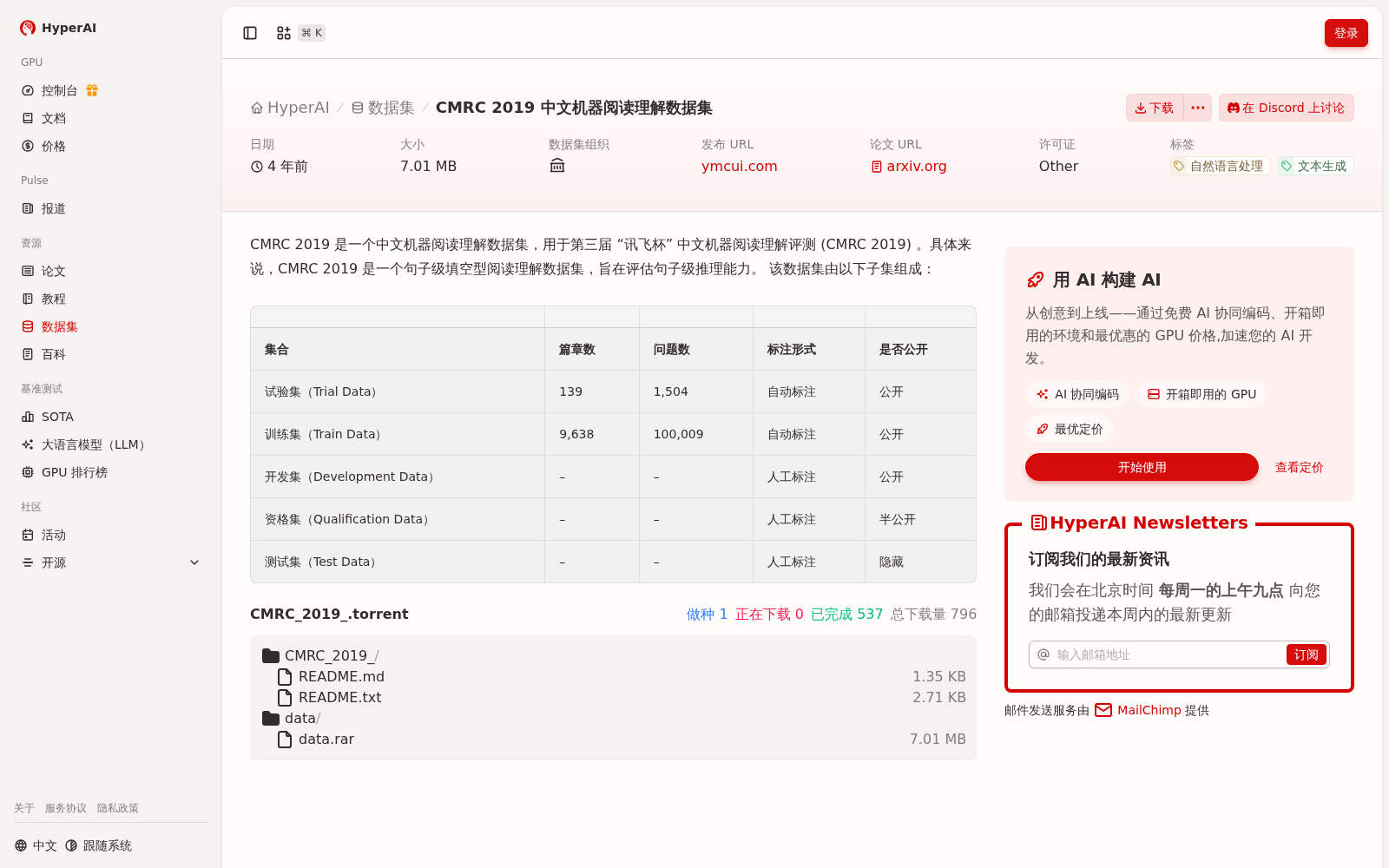Click the 资格集（Qualification Data）cell

[398, 519]
